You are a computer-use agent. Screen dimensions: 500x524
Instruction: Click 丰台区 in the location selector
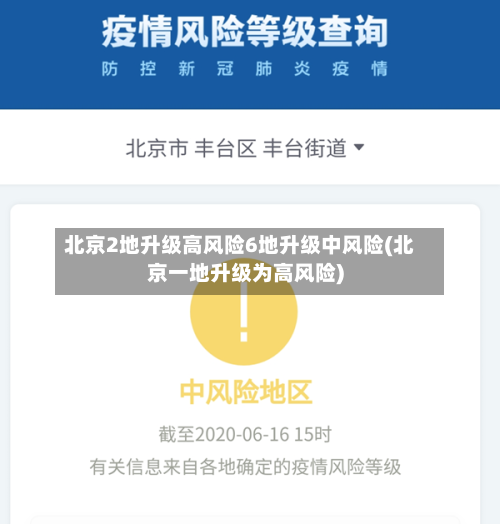tap(225, 148)
